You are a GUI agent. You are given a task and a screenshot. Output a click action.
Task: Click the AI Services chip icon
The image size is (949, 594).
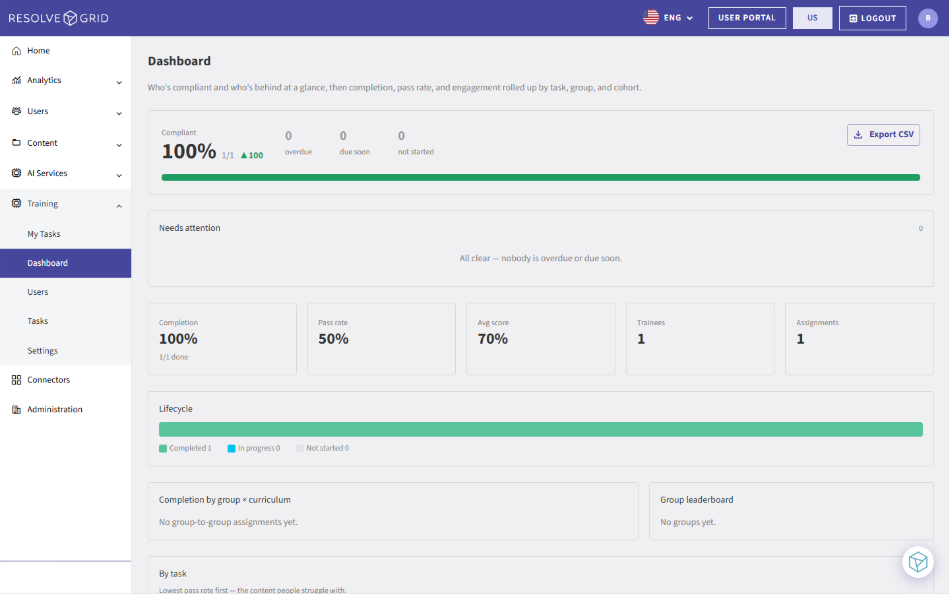(x=16, y=173)
